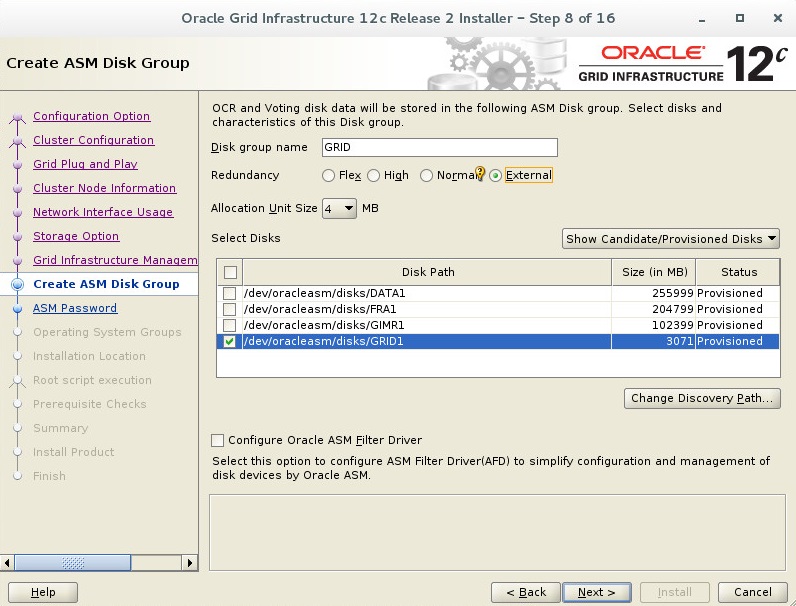This screenshot has height=606, width=796.
Task: Check the GIMR1 disk checkbox
Action: pyautogui.click(x=229, y=325)
